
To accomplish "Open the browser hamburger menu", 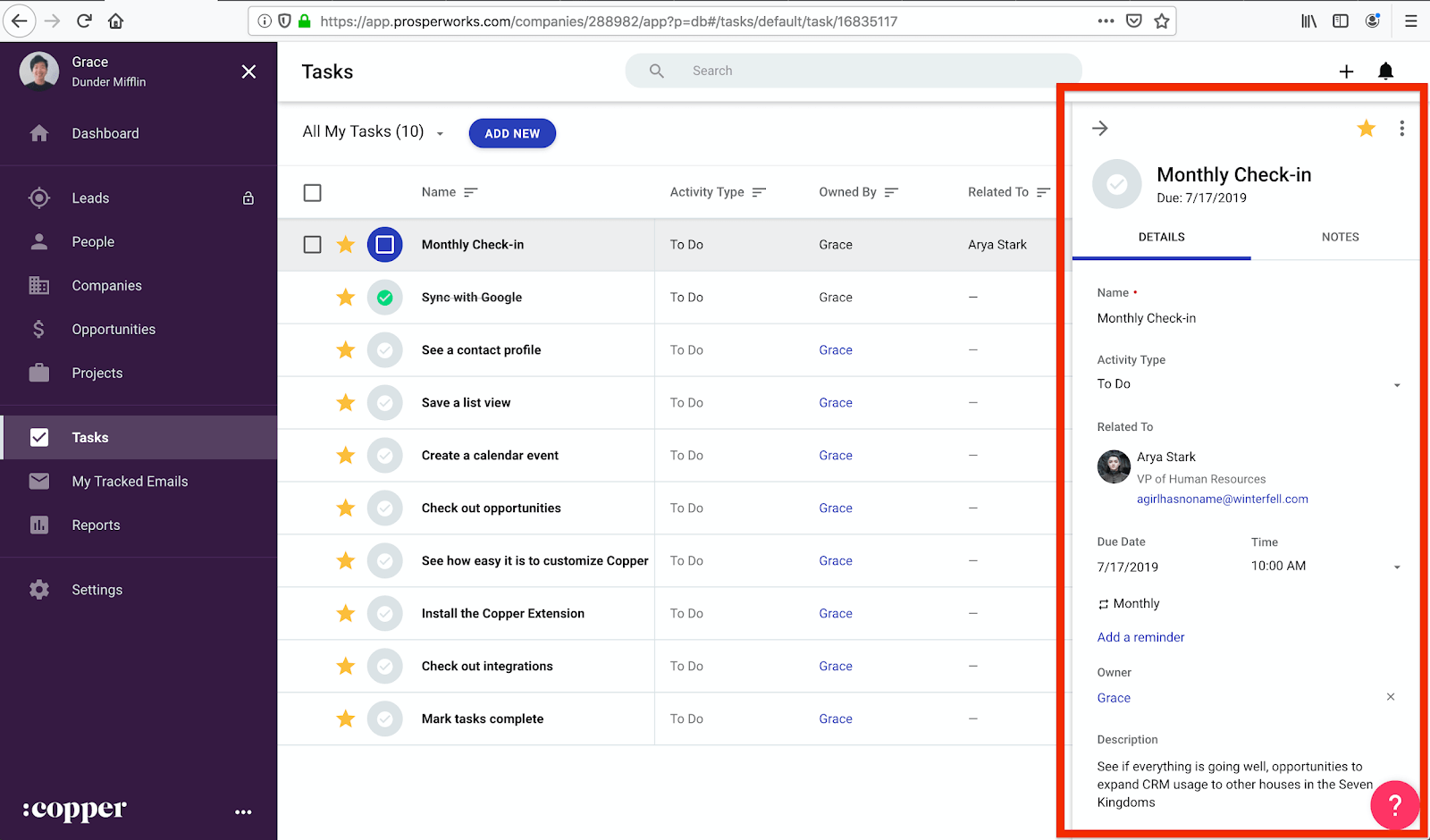I will pyautogui.click(x=1410, y=21).
